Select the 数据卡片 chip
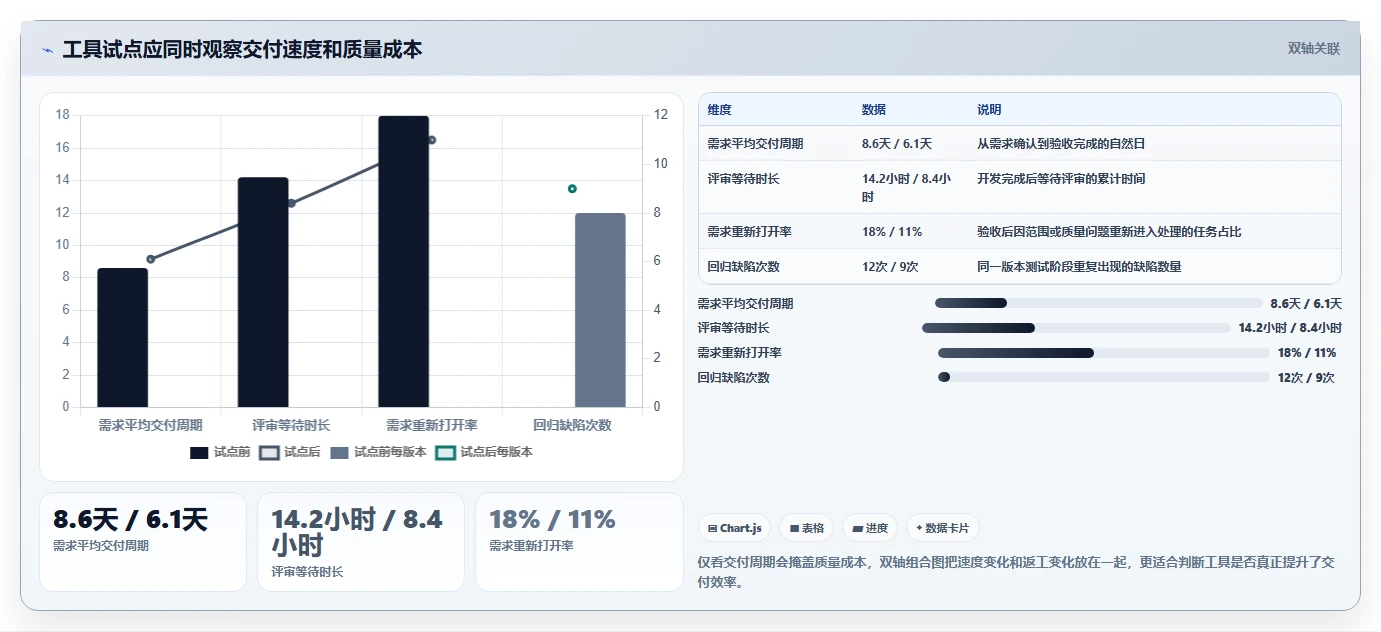 click(x=943, y=528)
